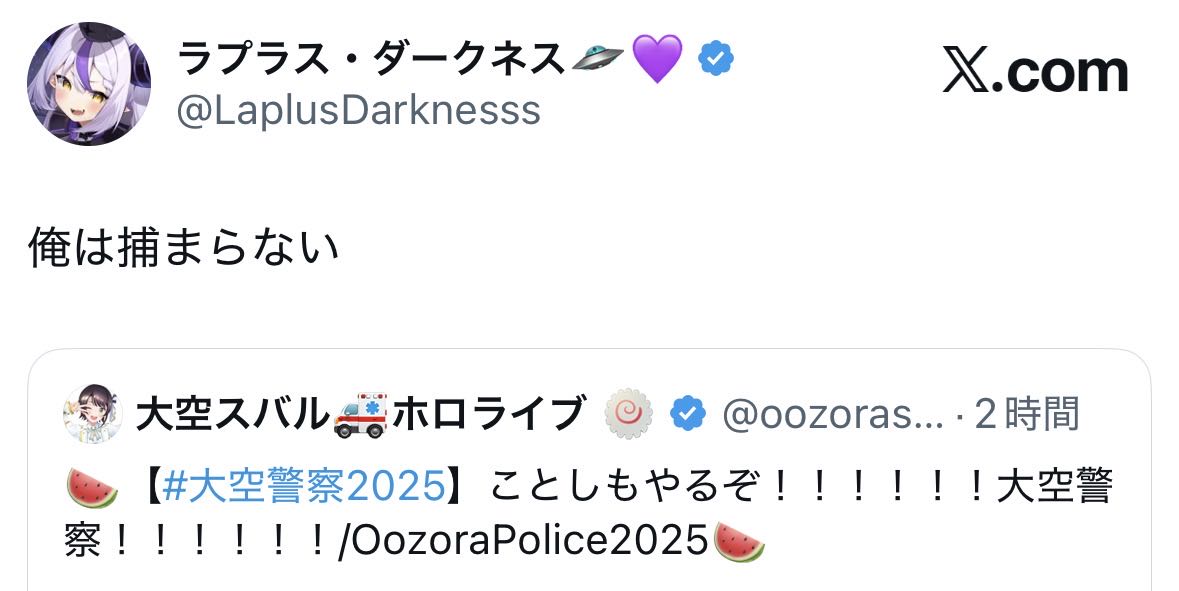Click the verified badge in the quoted tweet
1179x591 pixels.
coord(687,413)
